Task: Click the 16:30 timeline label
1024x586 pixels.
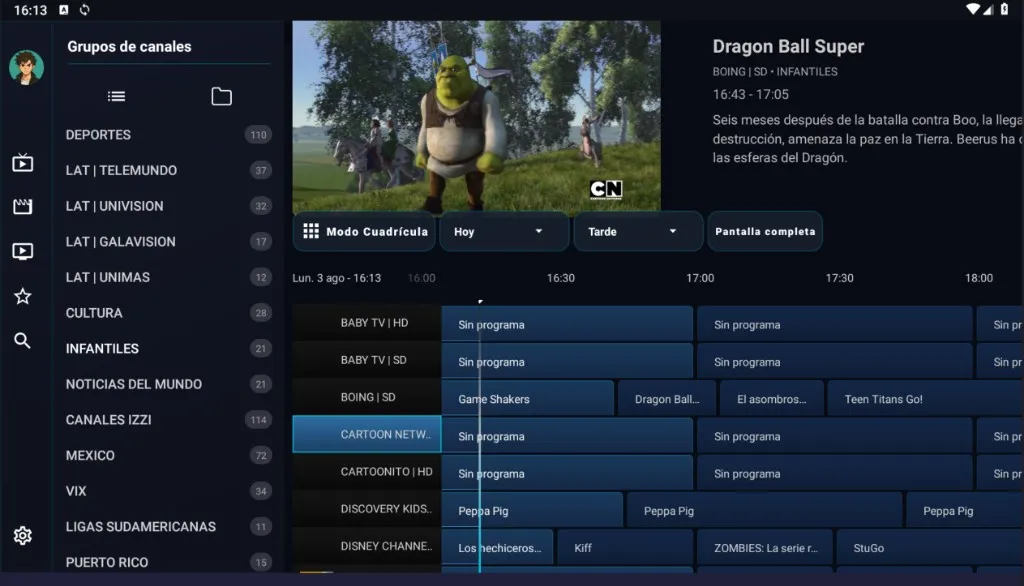Action: coord(560,278)
